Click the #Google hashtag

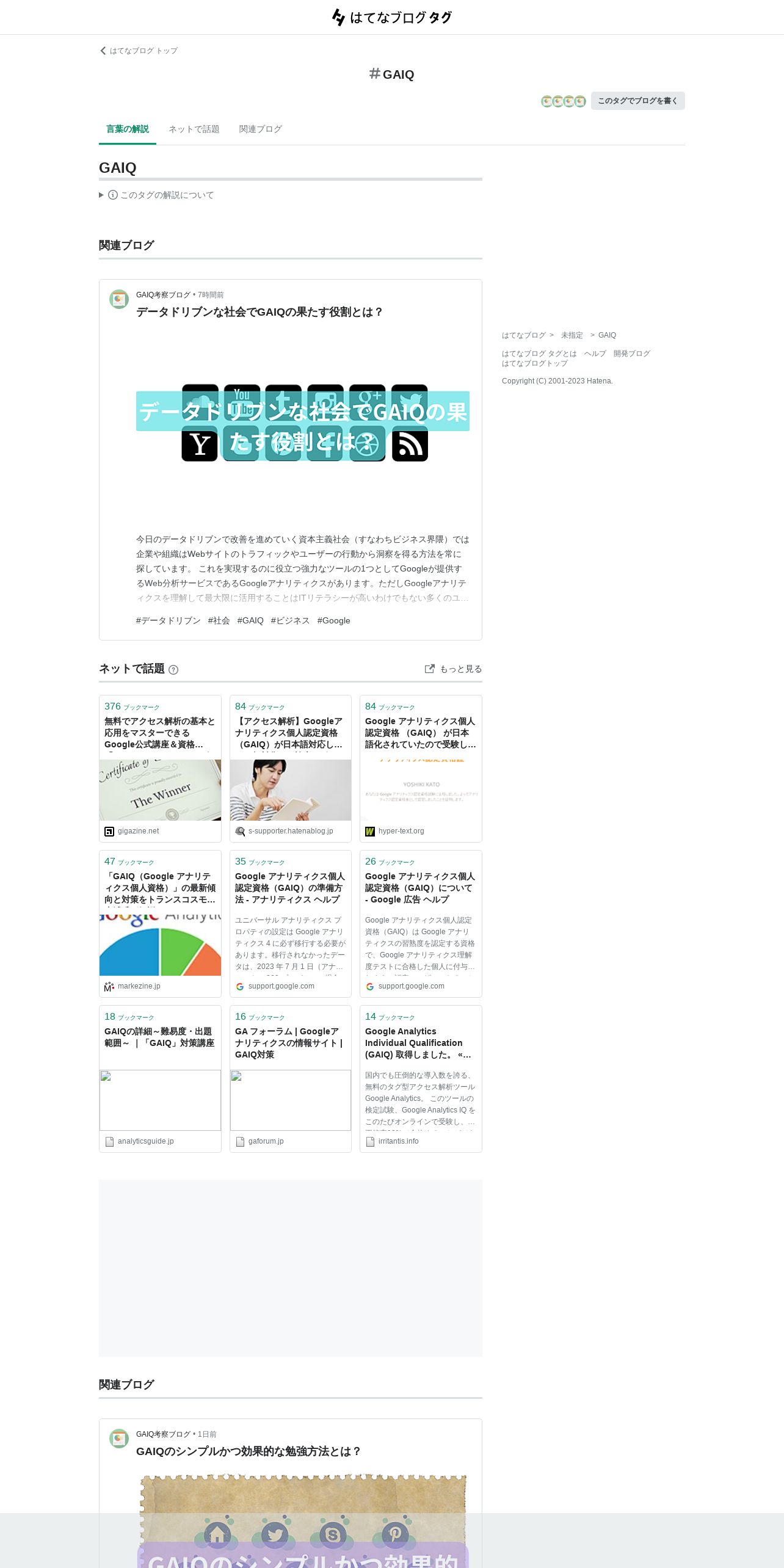point(333,620)
